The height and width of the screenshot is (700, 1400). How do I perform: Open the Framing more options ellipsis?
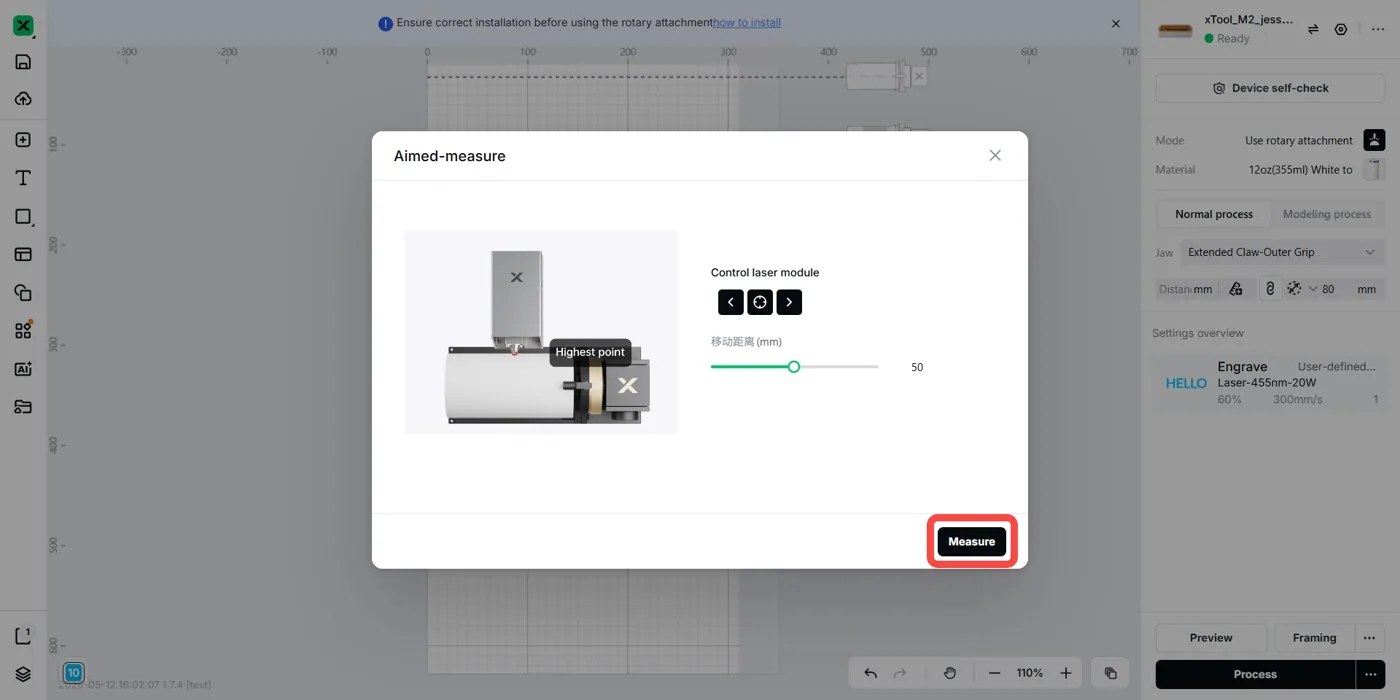1369,638
